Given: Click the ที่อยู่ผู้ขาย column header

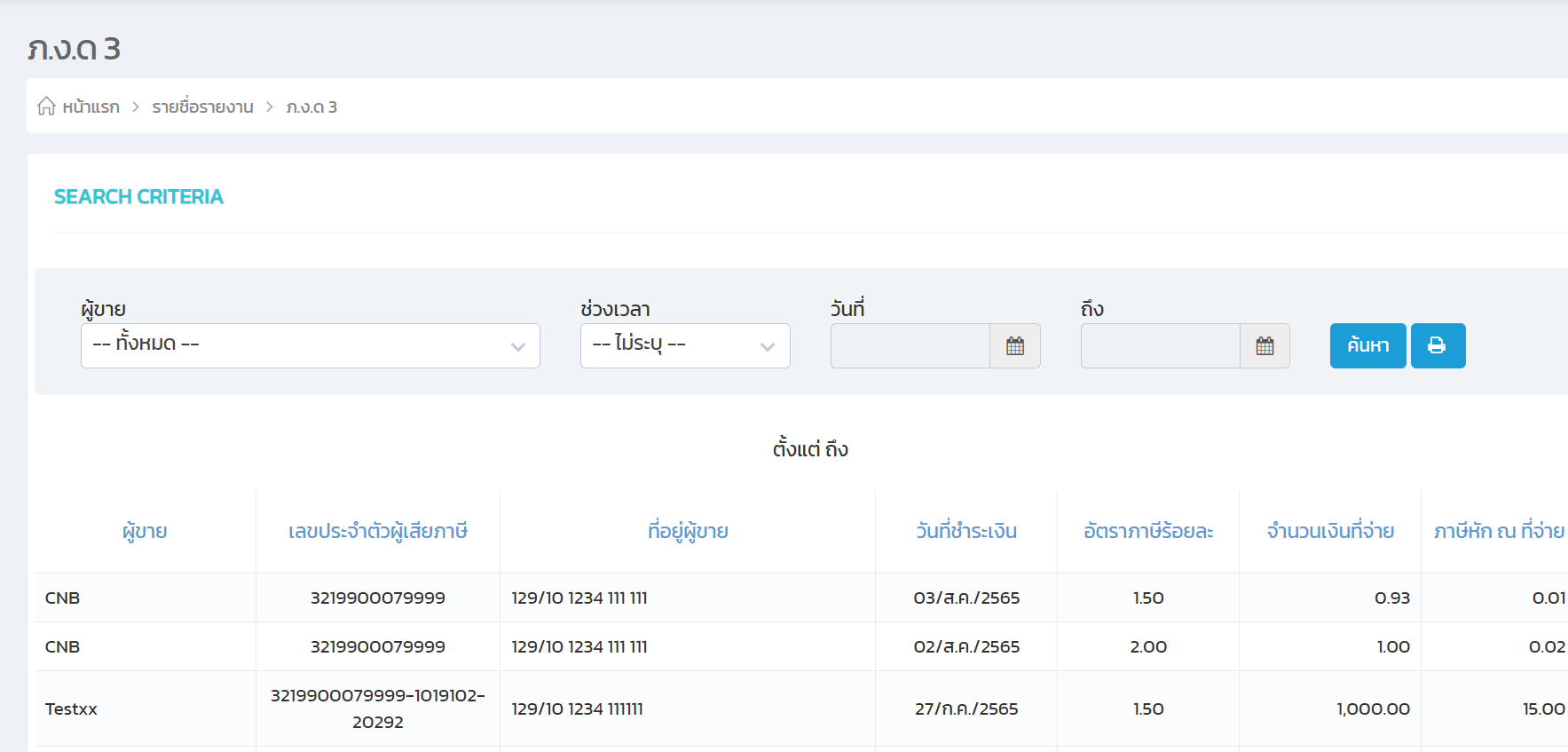Looking at the screenshot, I should 688,531.
